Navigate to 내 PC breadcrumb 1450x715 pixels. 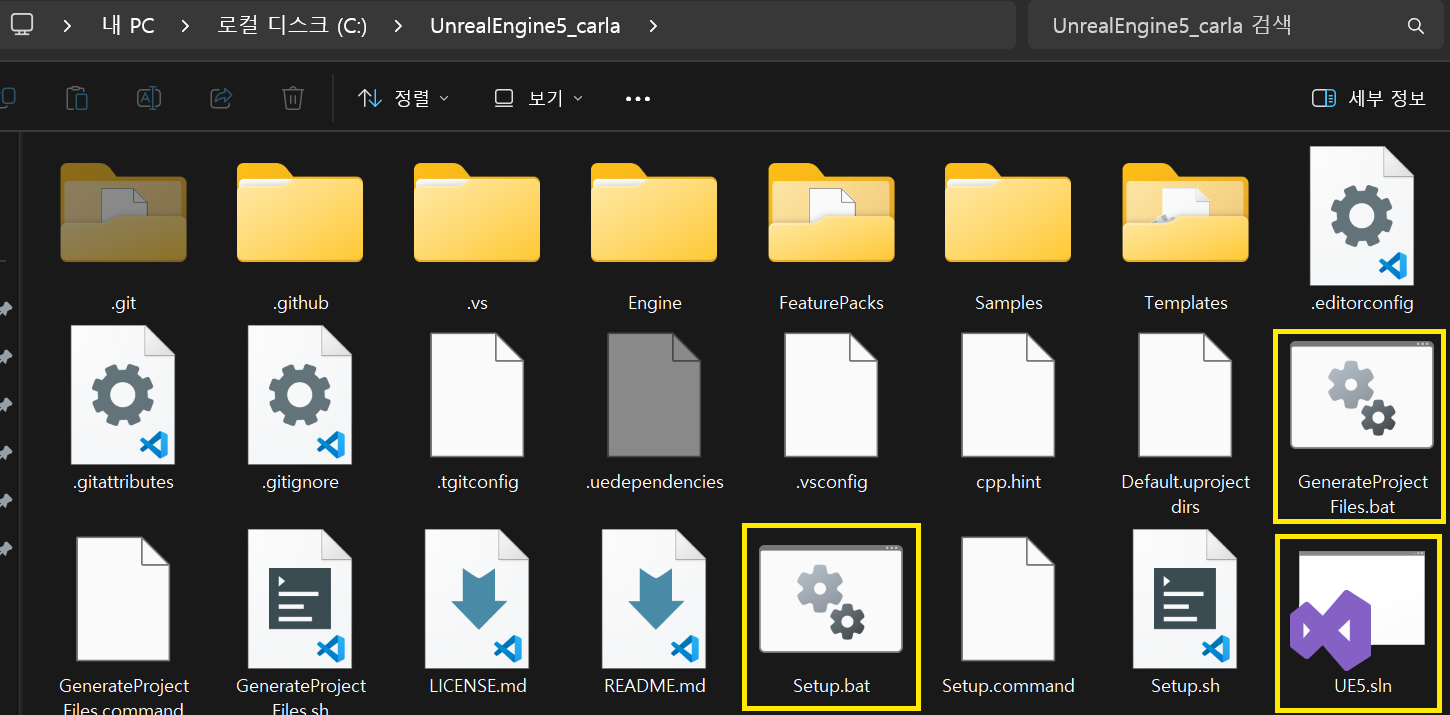click(x=129, y=26)
